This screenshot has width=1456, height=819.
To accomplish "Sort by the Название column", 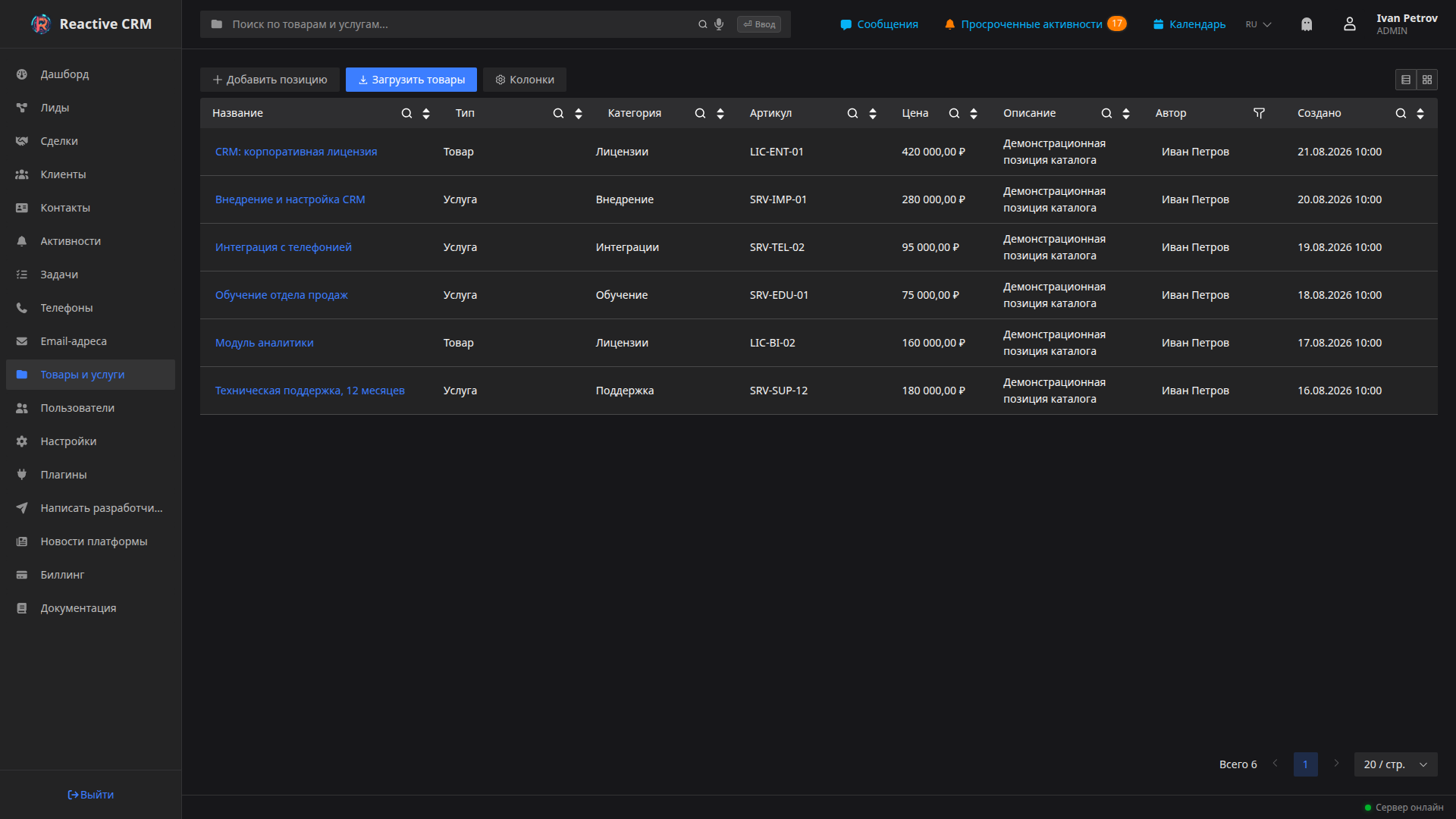I will click(x=426, y=113).
